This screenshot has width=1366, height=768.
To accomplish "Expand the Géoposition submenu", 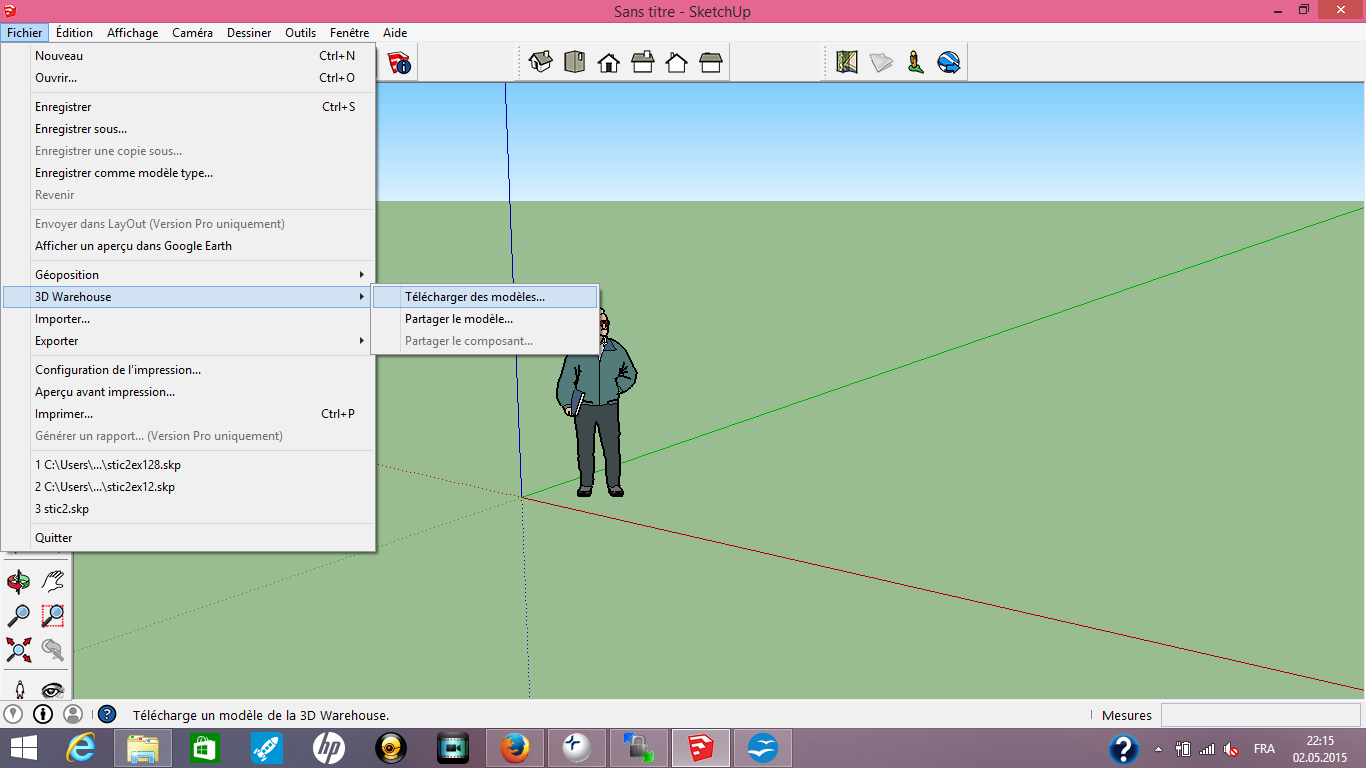I will (189, 275).
